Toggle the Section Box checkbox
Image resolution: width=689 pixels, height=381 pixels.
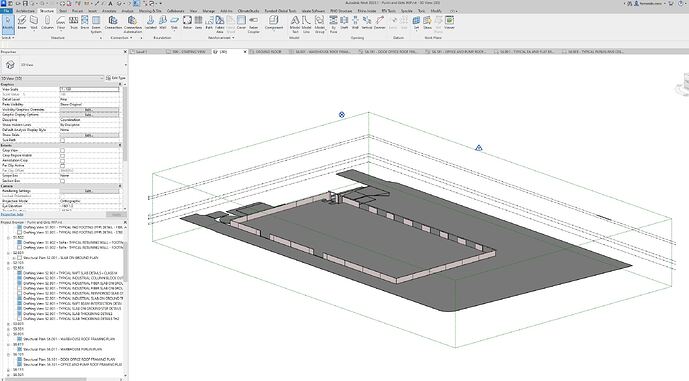coord(62,181)
